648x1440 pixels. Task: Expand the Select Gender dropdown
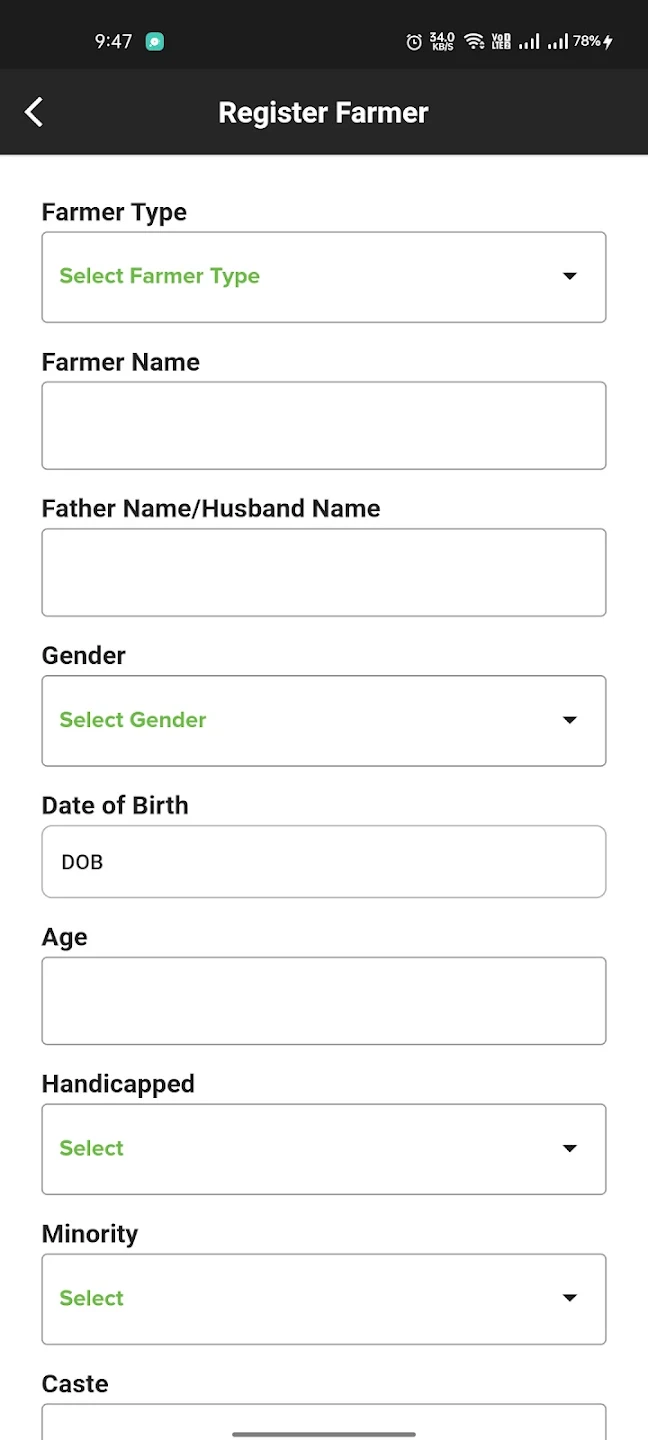click(x=323, y=721)
